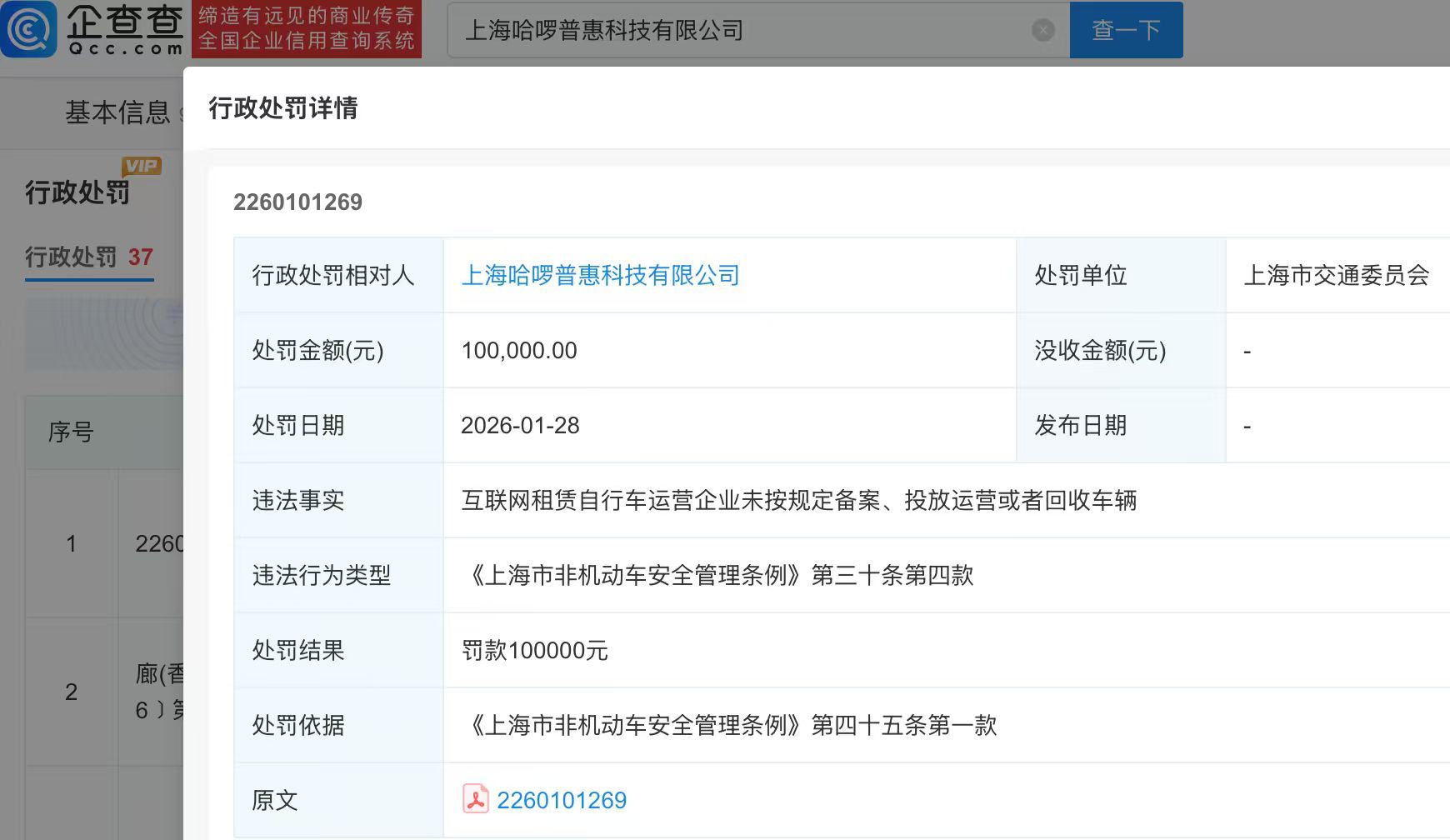Screen dimensions: 1450x840
Task: Click the 序号 column header
Action: 71,432
